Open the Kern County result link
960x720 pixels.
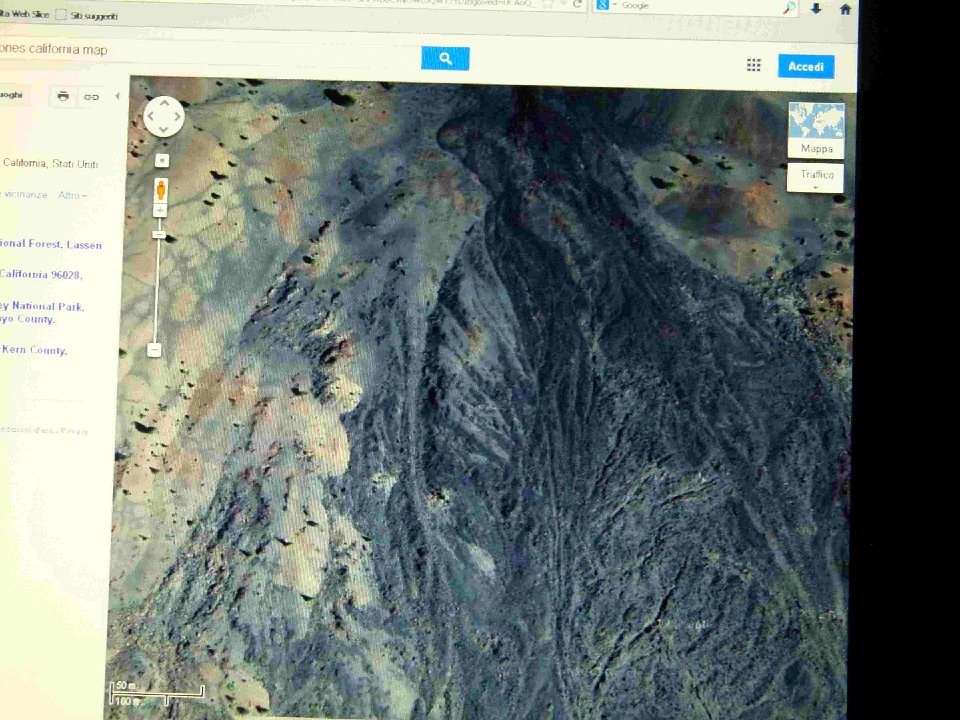point(34,350)
